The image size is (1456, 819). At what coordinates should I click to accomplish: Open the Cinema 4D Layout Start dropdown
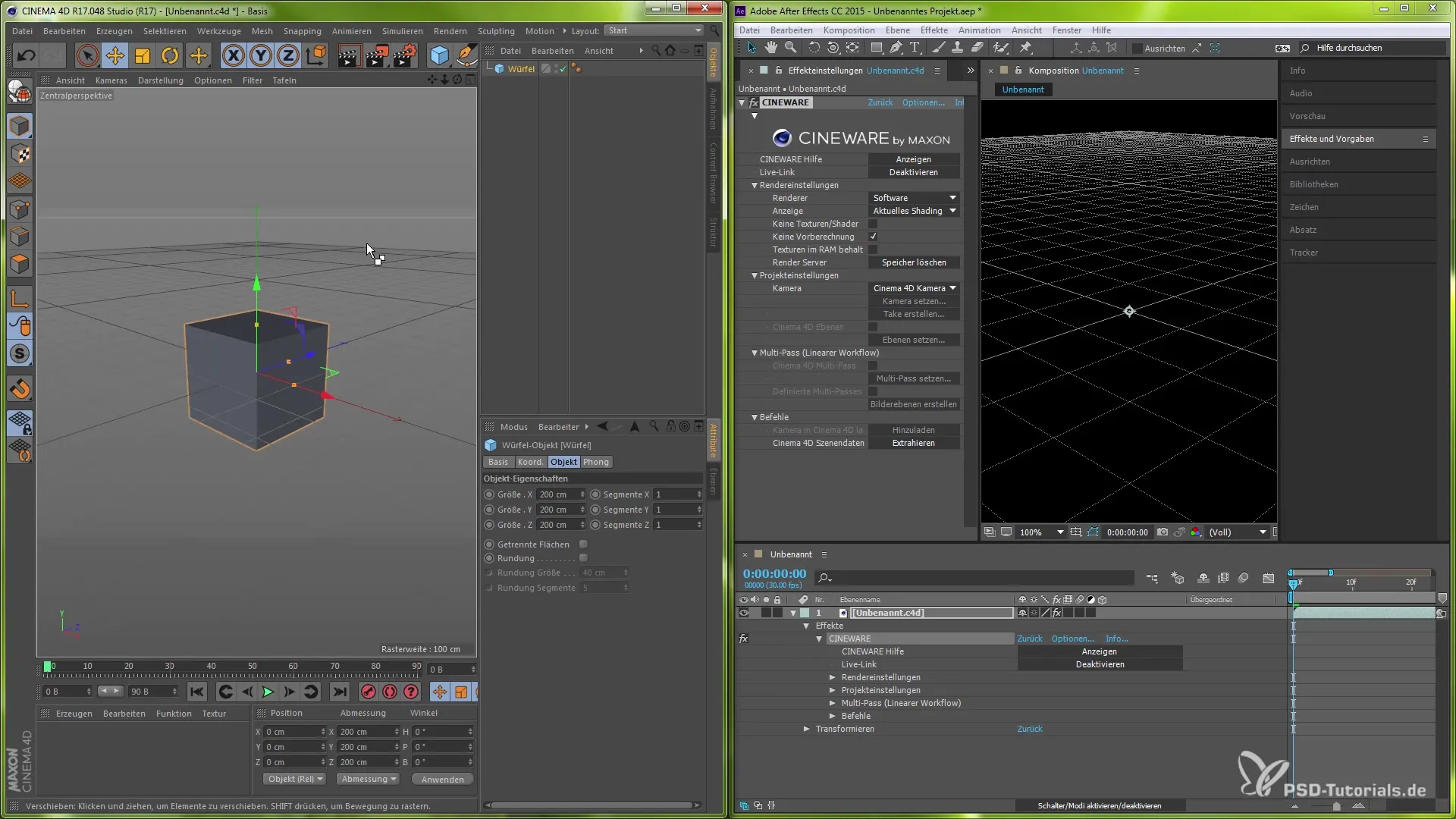655,30
